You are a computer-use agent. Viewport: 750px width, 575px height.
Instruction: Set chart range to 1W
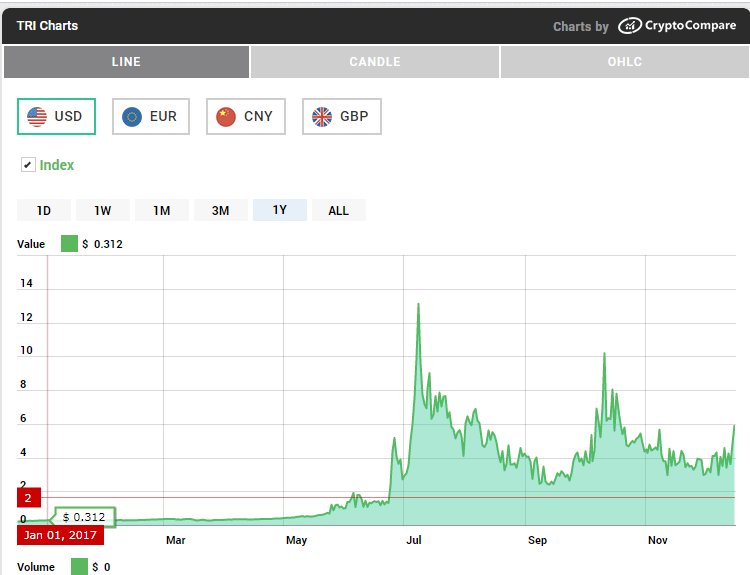[102, 210]
